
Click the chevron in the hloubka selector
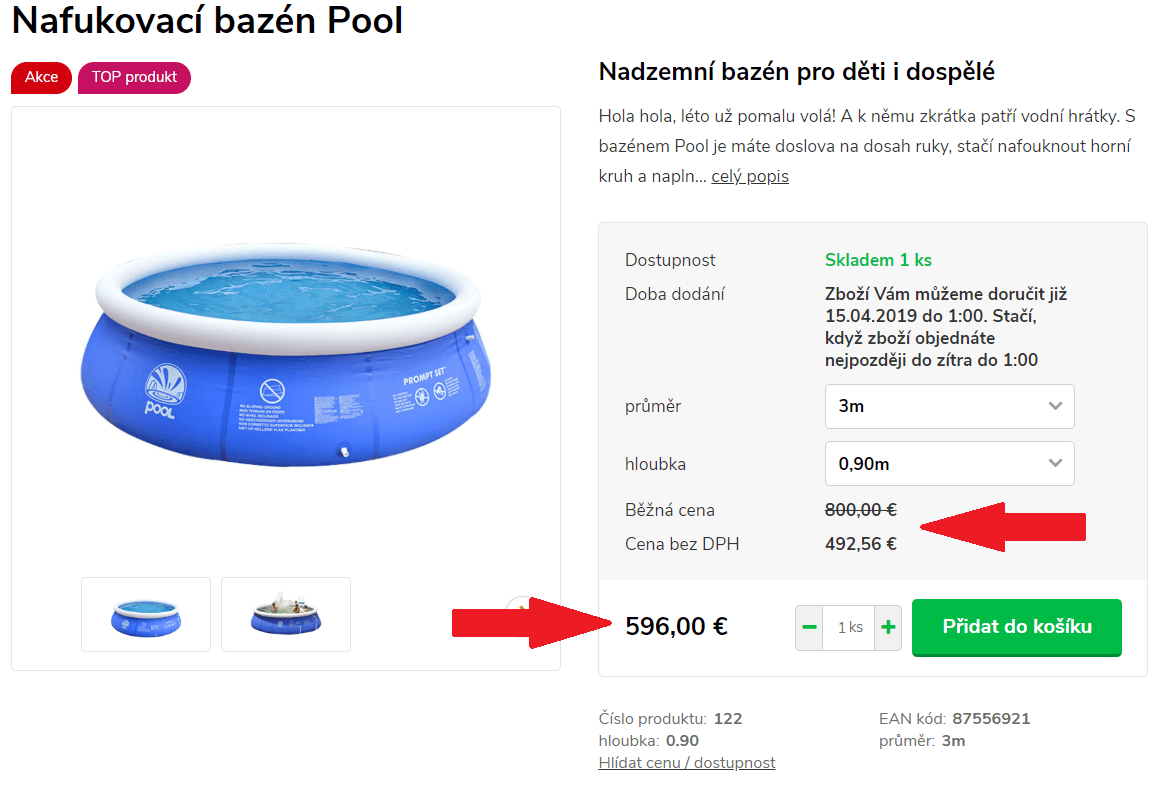[1055, 463]
